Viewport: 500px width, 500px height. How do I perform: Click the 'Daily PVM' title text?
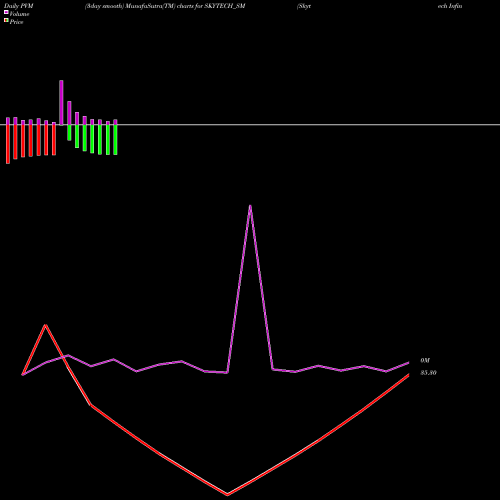coord(19,6)
